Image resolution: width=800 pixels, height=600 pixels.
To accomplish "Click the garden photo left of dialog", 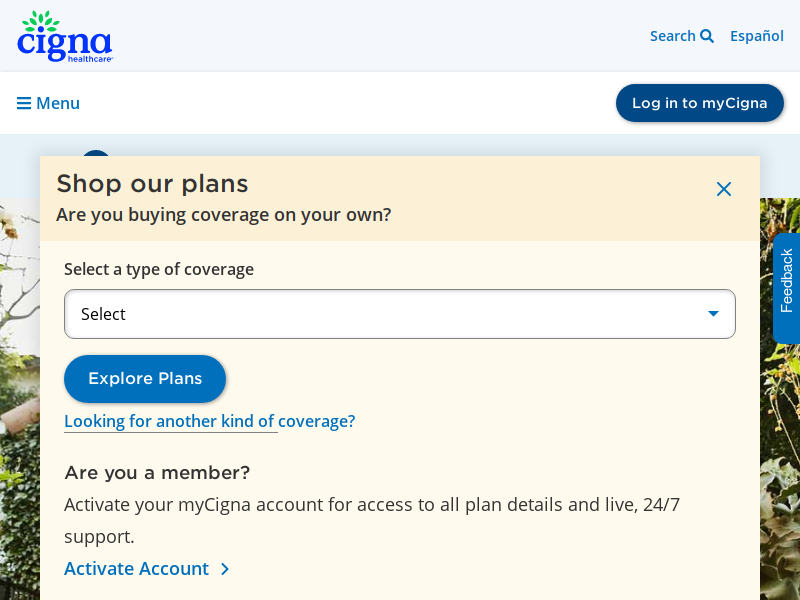I will coord(20,399).
